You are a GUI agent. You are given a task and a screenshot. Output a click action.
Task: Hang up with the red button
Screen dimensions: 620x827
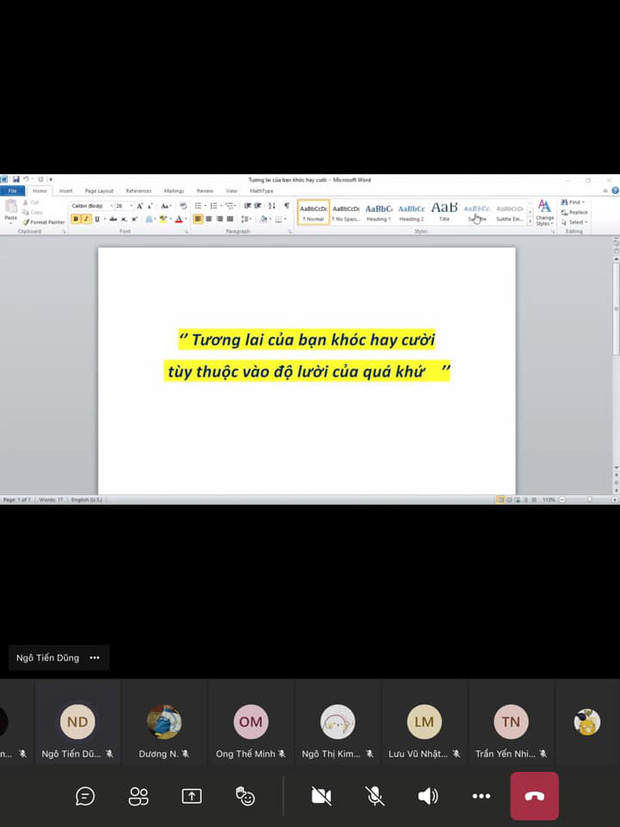pos(534,796)
